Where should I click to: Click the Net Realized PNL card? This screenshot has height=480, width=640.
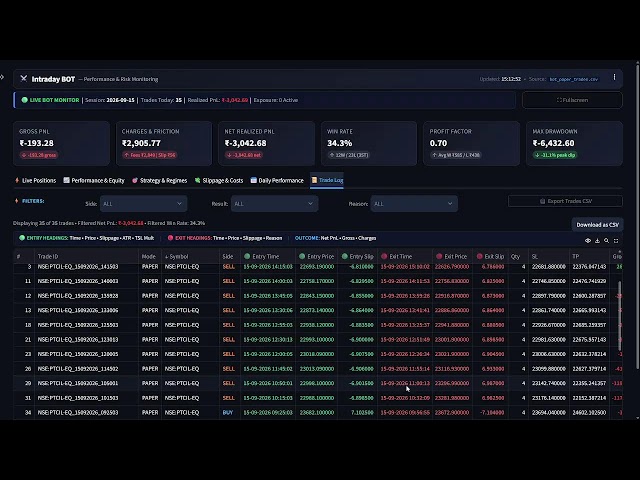(267, 143)
